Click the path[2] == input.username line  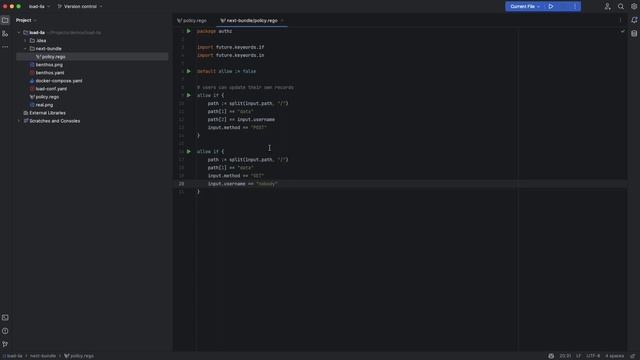241,119
